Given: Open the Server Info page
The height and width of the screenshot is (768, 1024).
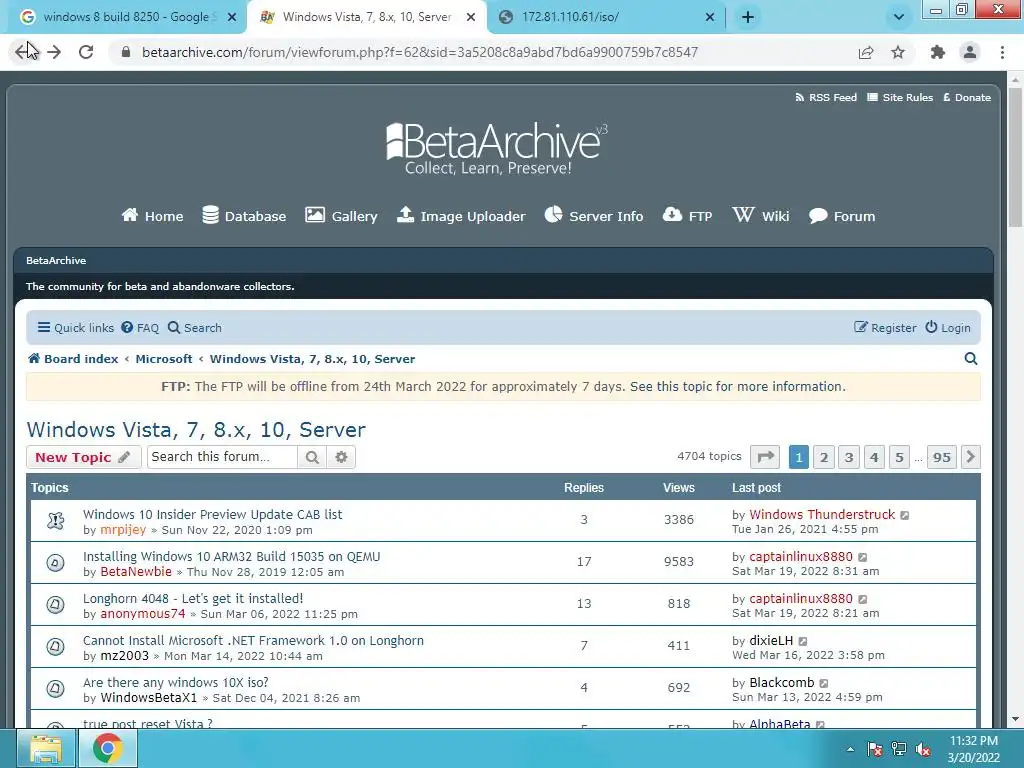Looking at the screenshot, I should (594, 216).
